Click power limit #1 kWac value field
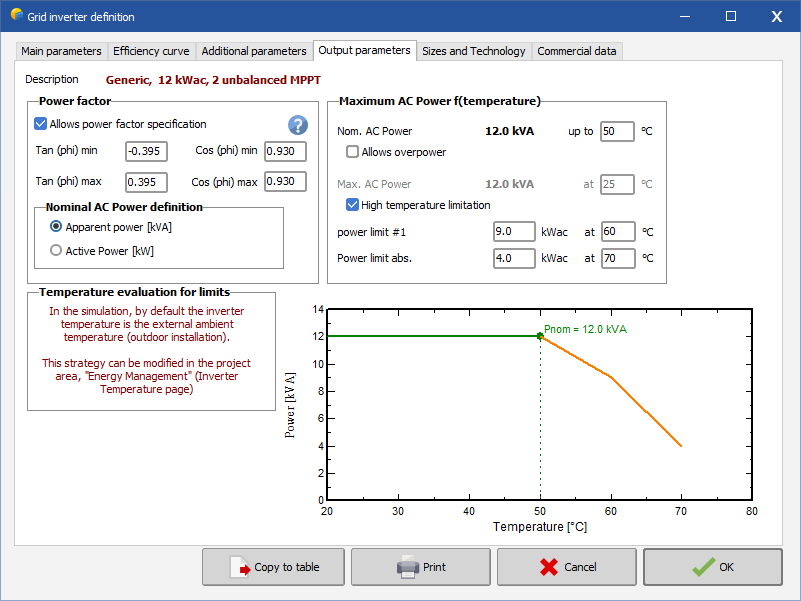 pos(514,232)
